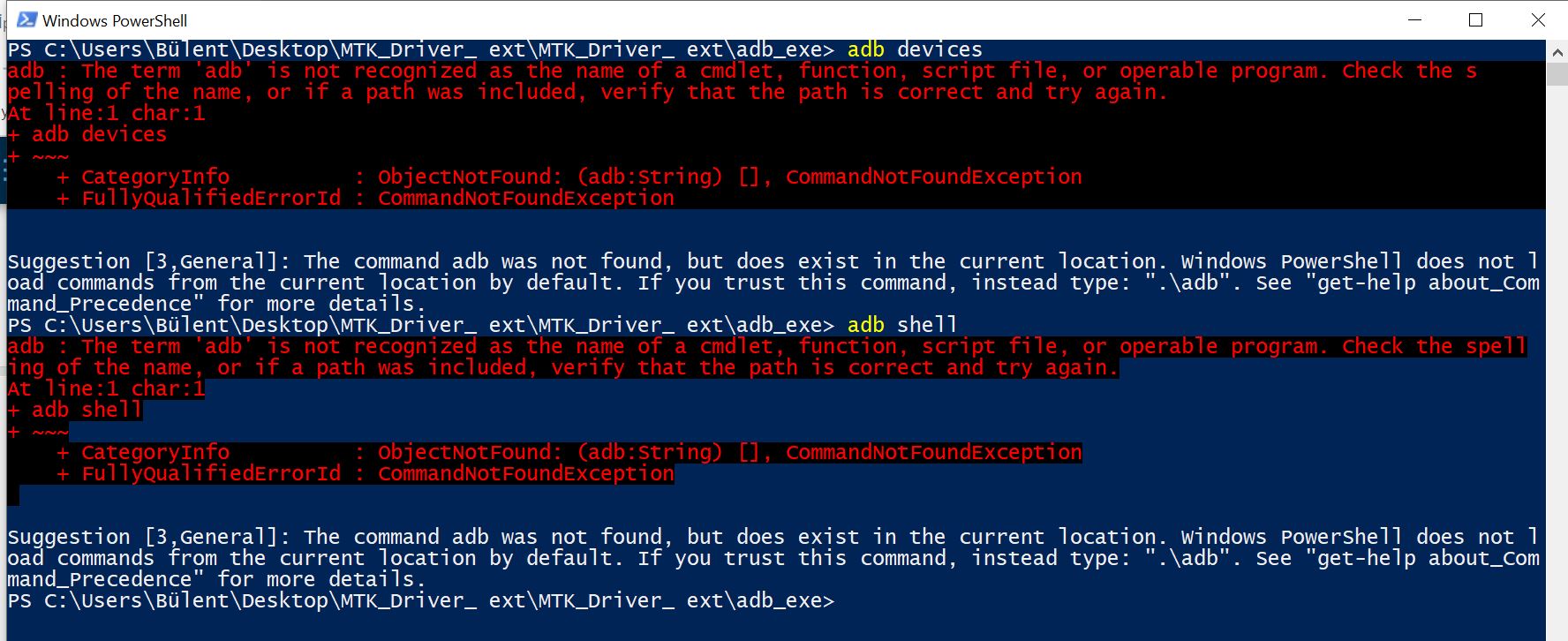Open the PowerShell title bar icon menu
The height and width of the screenshot is (641, 1568).
point(26,19)
